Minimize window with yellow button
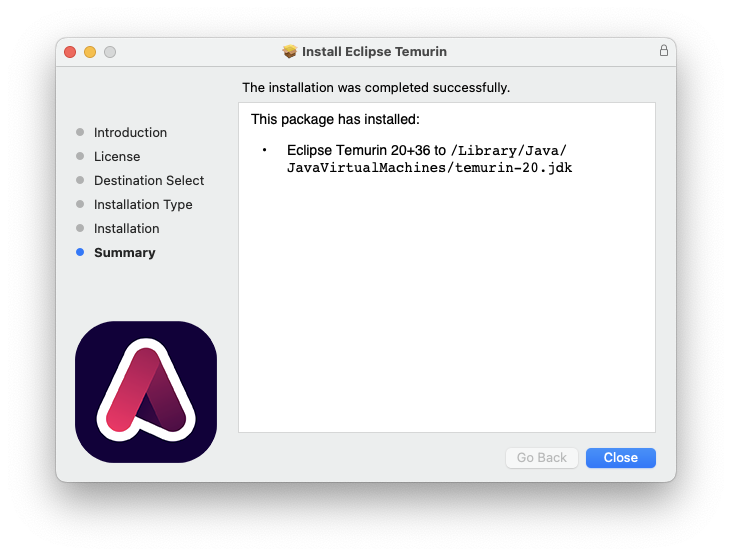 pos(90,52)
